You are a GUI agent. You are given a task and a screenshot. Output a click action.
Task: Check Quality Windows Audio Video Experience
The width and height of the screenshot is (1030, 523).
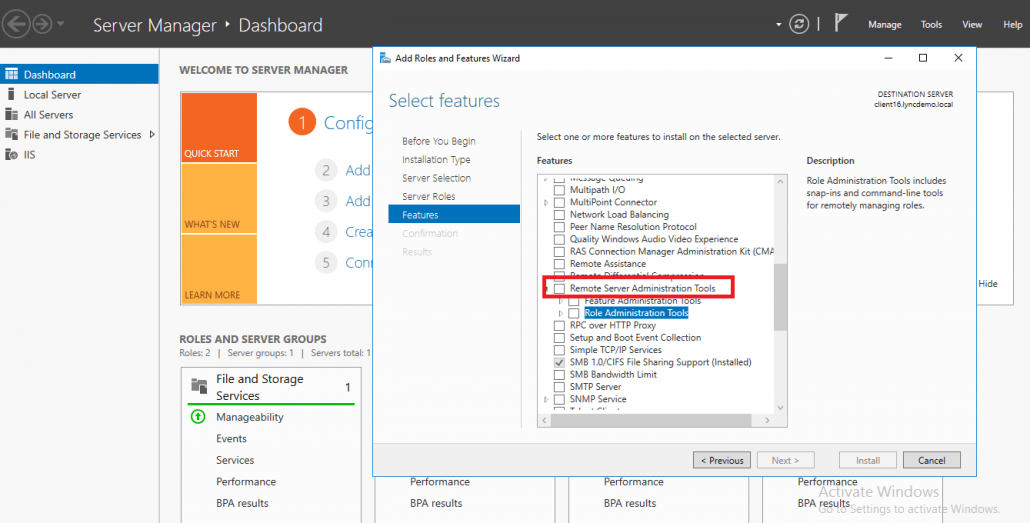(559, 239)
